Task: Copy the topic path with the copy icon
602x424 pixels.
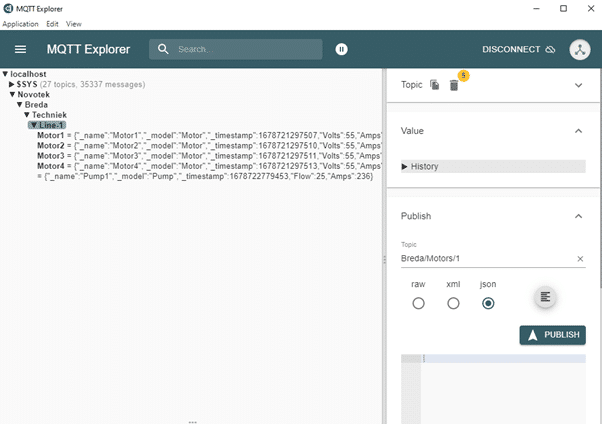Action: (435, 86)
